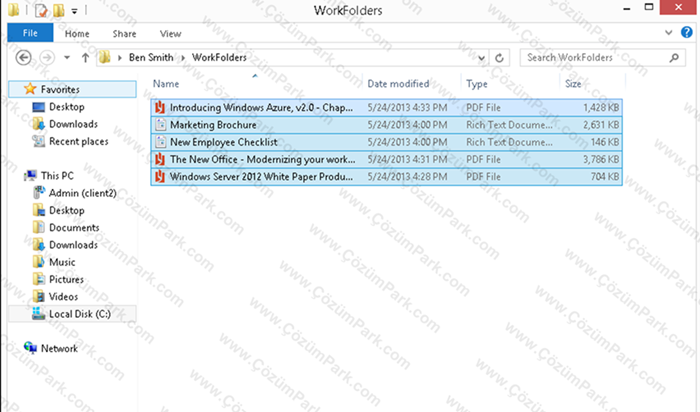This screenshot has height=412, width=700.
Task: Open the File menu tab
Action: (x=30, y=33)
